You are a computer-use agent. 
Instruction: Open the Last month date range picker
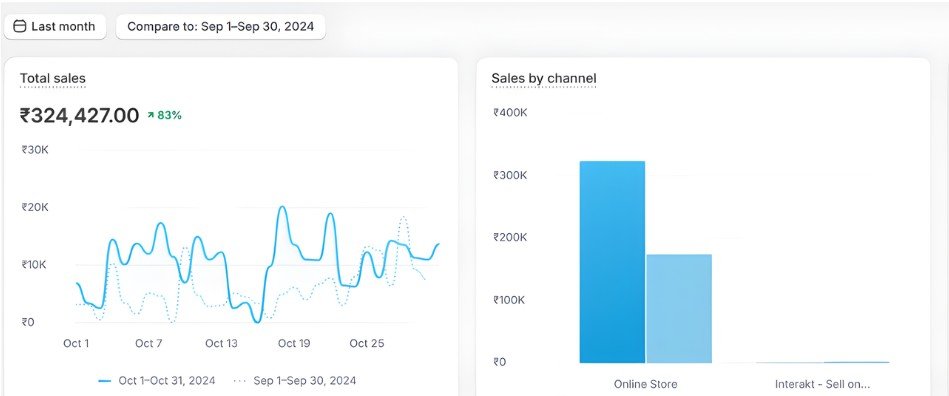[x=55, y=27]
